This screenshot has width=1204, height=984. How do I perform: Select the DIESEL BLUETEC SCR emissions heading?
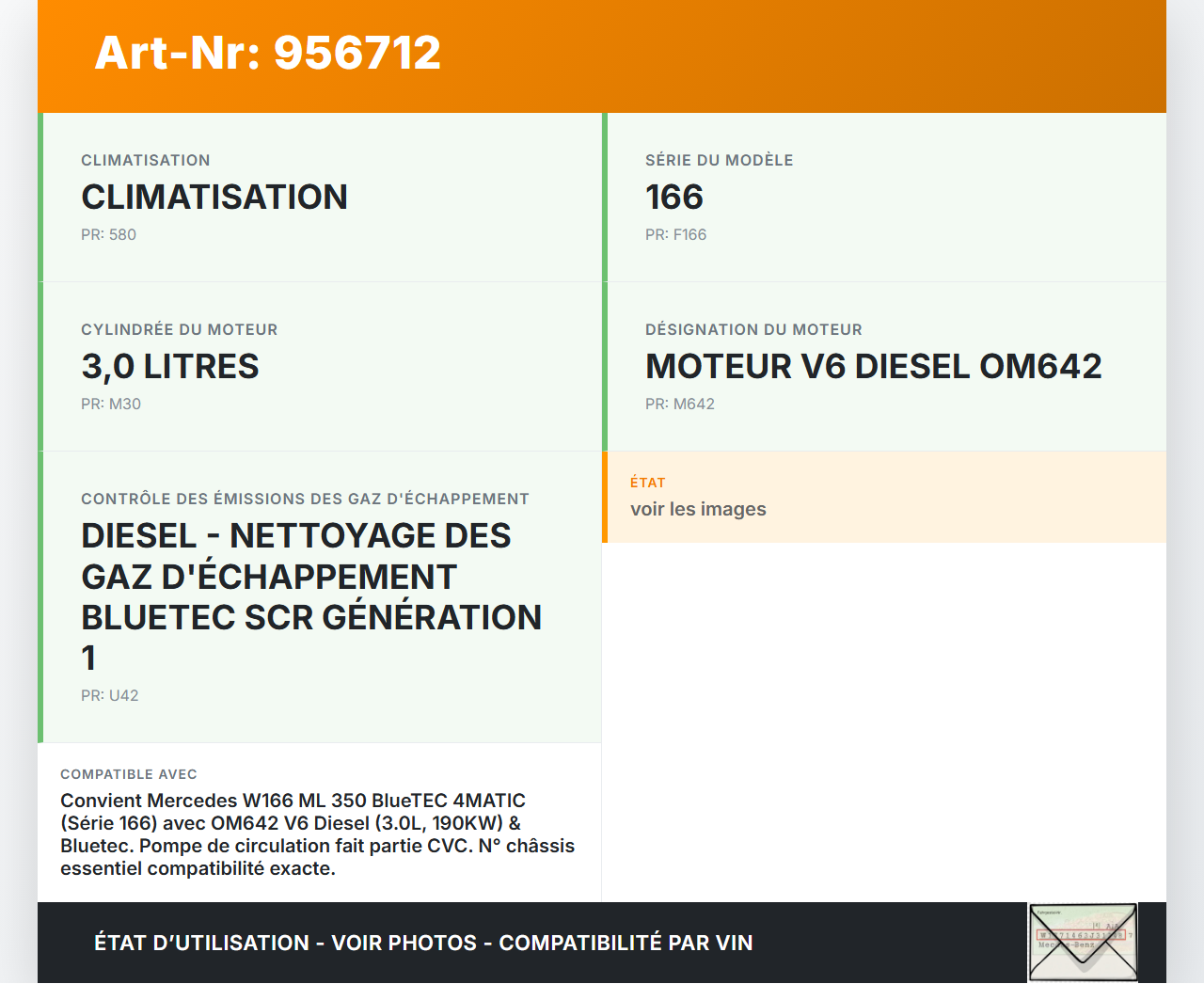[310, 596]
